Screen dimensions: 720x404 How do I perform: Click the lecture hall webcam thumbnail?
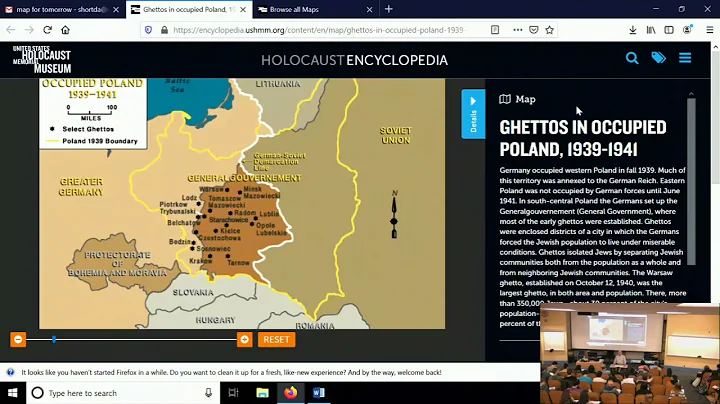tap(630, 354)
